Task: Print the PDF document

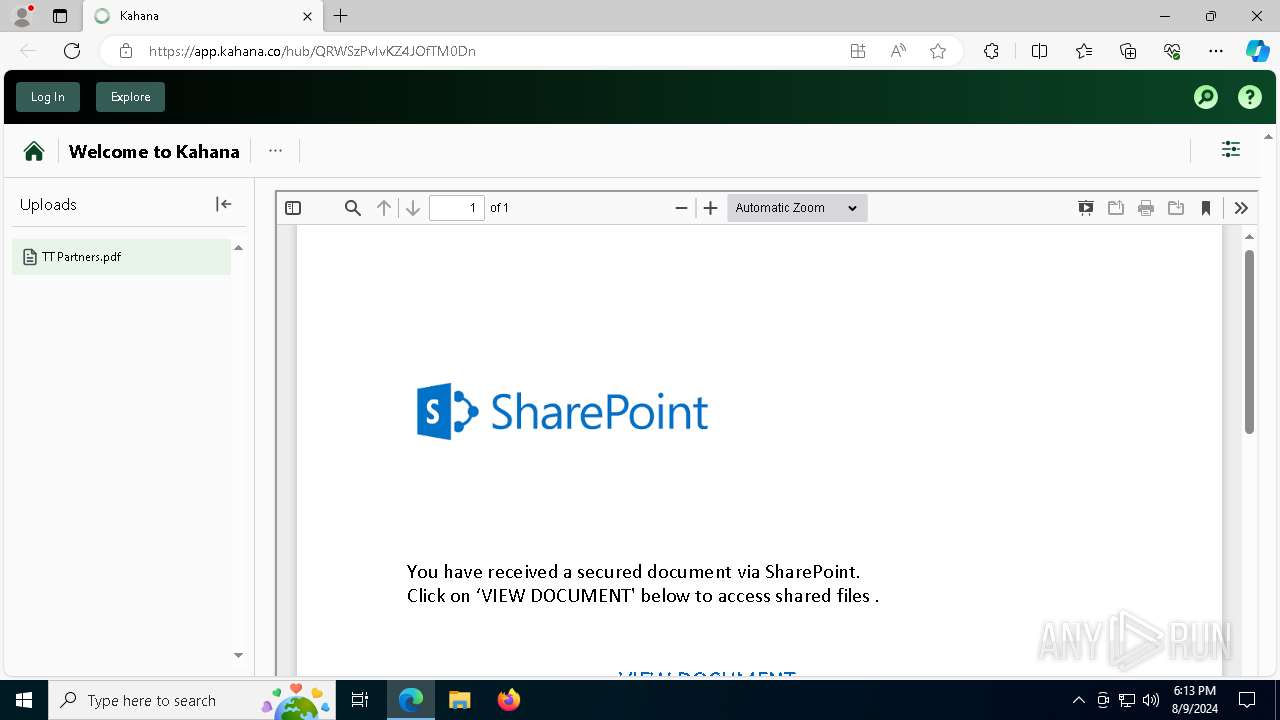Action: click(1146, 208)
